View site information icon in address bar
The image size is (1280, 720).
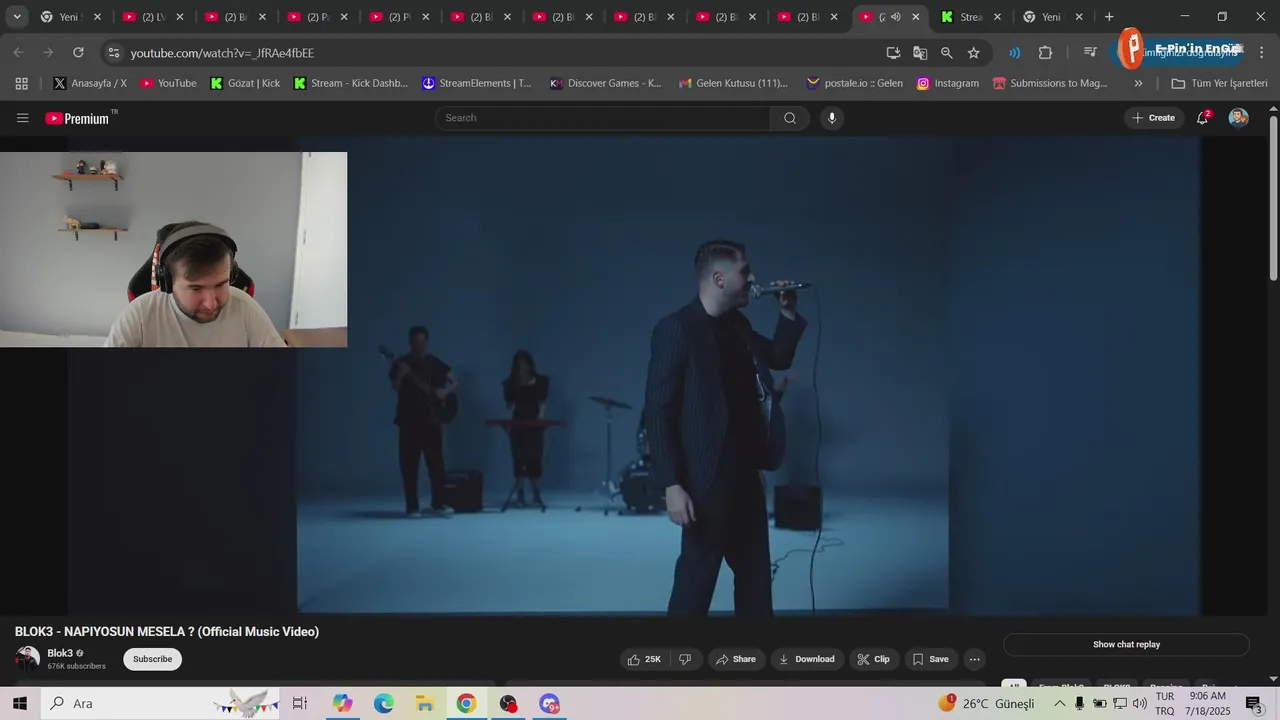click(114, 52)
